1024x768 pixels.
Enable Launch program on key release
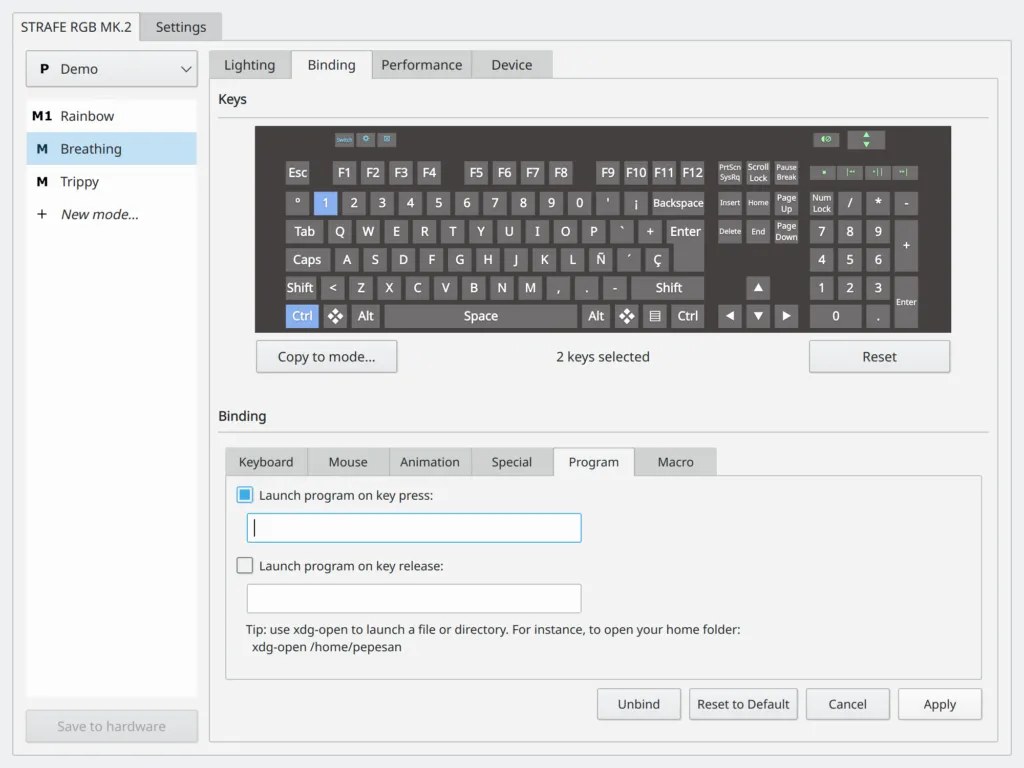[x=245, y=566]
